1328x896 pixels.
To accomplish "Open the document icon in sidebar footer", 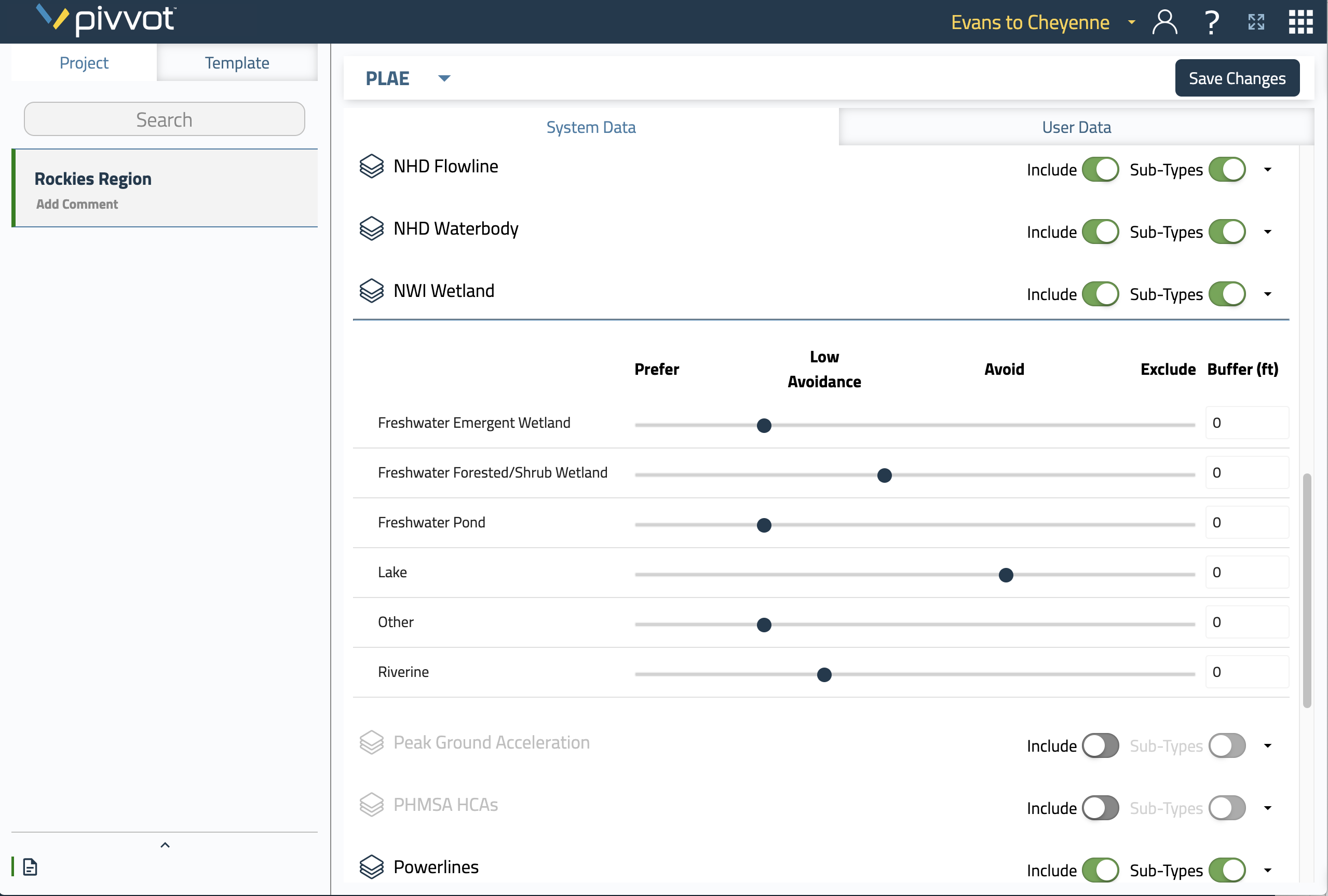I will [x=30, y=867].
